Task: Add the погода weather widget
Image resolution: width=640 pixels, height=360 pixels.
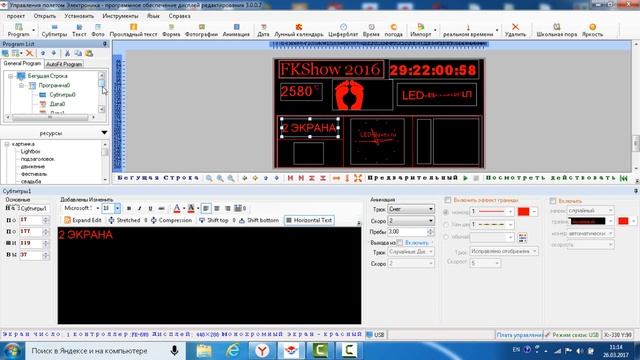Action: coord(393,30)
